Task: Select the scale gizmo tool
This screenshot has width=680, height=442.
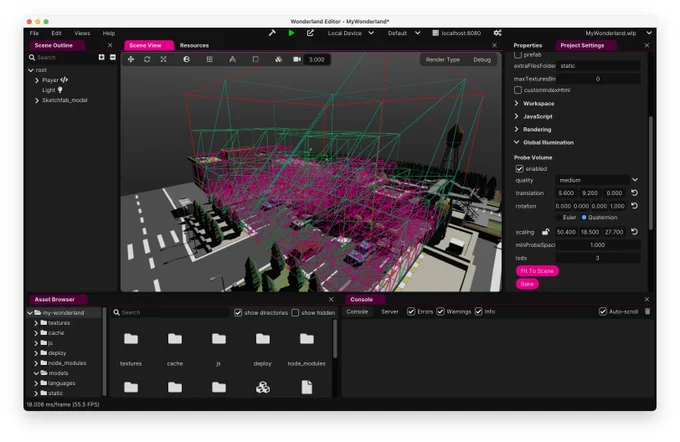Action: tap(163, 59)
